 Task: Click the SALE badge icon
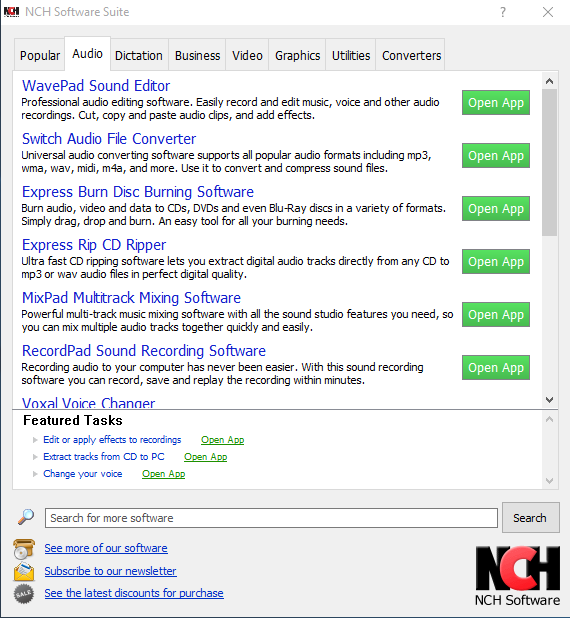click(x=24, y=594)
